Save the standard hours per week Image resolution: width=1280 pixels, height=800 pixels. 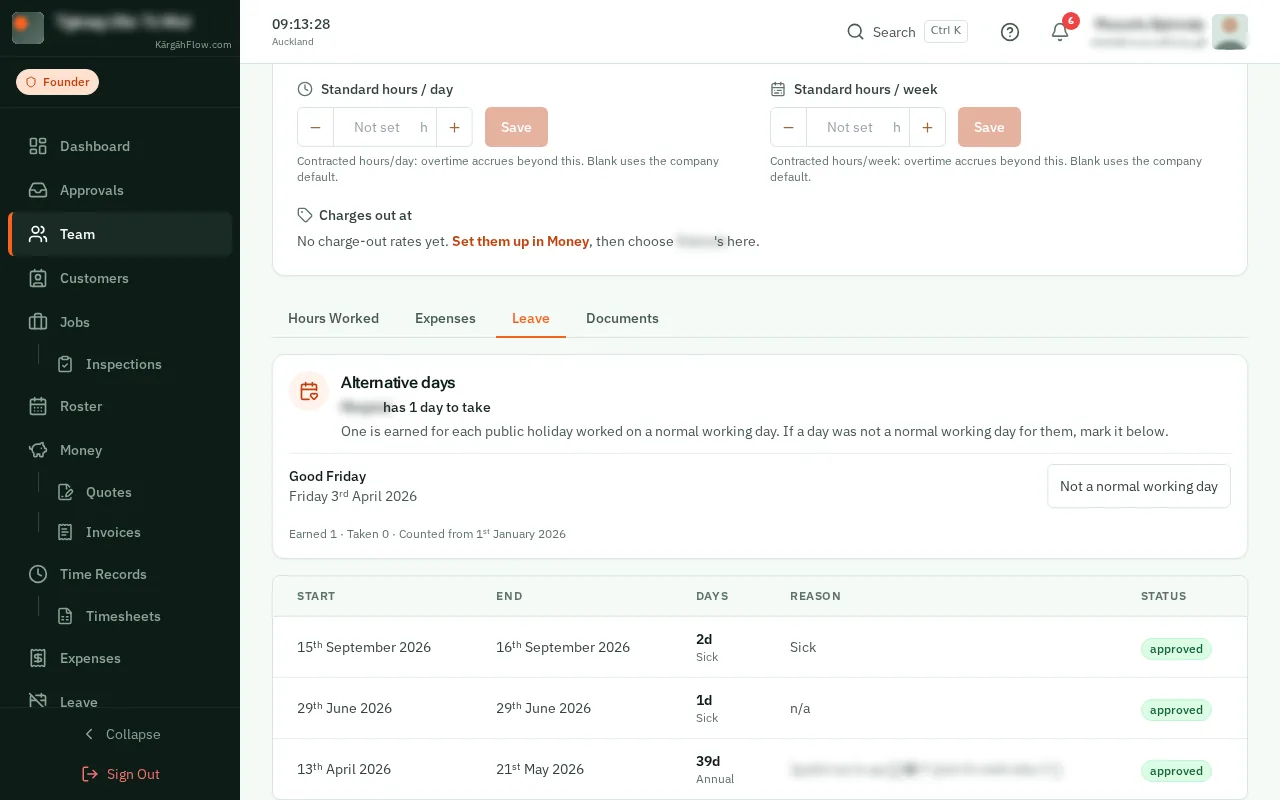point(989,127)
